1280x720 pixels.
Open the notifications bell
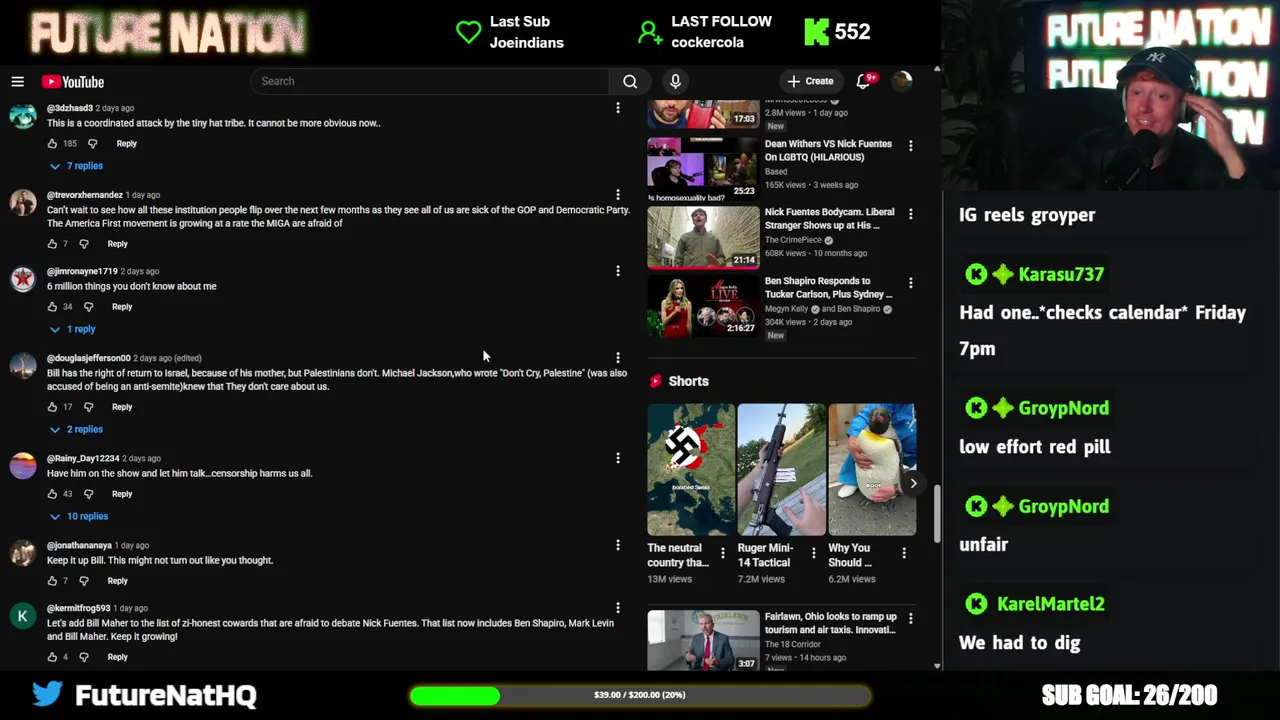click(864, 81)
